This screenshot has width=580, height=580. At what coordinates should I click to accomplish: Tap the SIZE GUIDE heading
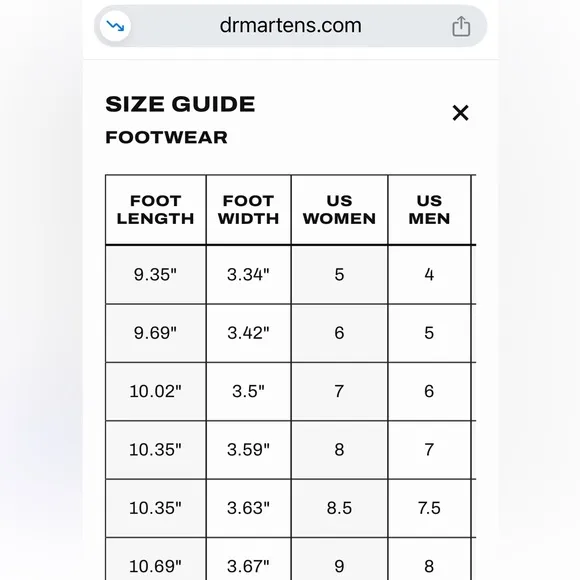(x=180, y=104)
